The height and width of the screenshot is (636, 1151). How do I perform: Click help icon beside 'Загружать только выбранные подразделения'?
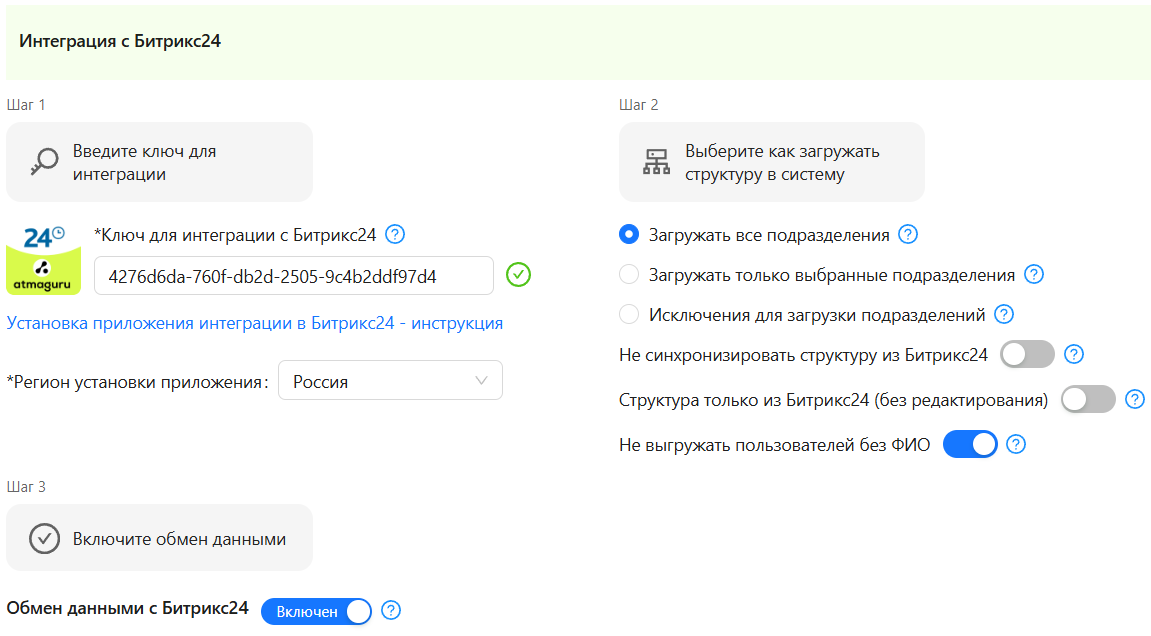(1034, 275)
